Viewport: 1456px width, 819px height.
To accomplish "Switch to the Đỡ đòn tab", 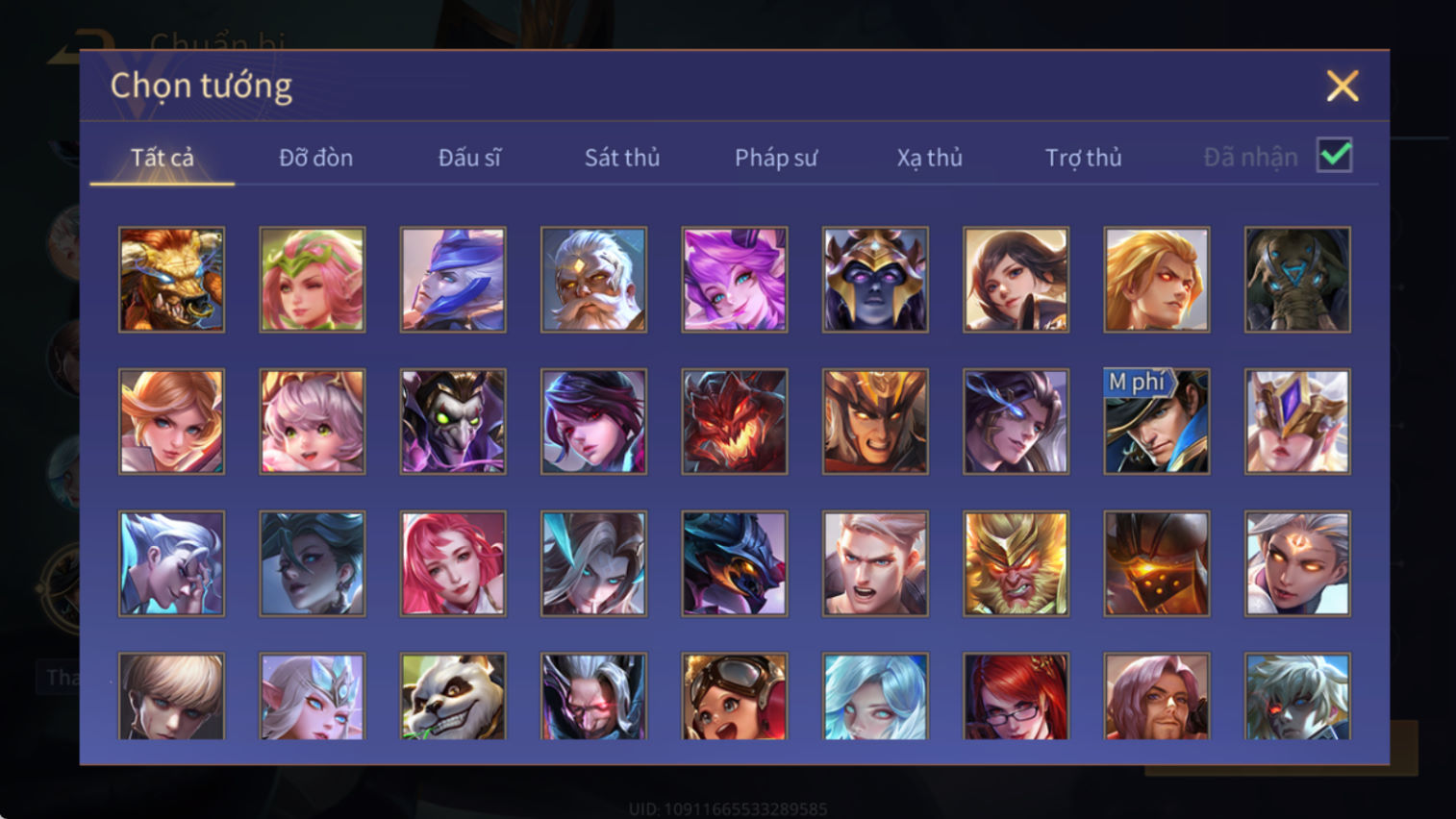I will [x=315, y=158].
